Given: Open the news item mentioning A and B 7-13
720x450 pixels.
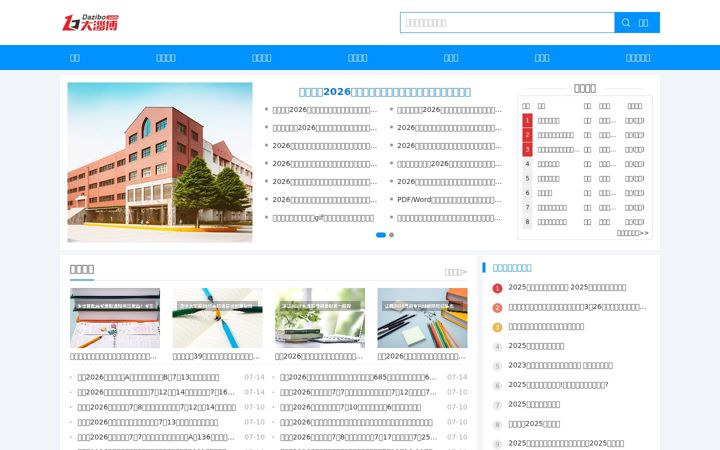Looking at the screenshot, I should (148, 377).
